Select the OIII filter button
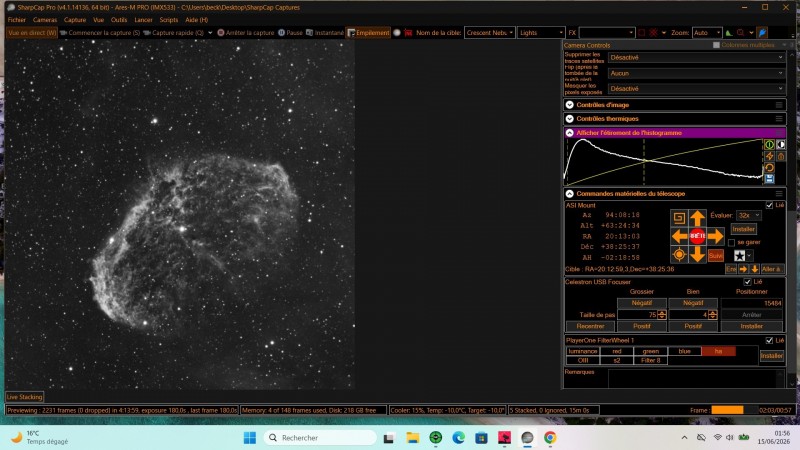This screenshot has width=800, height=450. coord(583,360)
